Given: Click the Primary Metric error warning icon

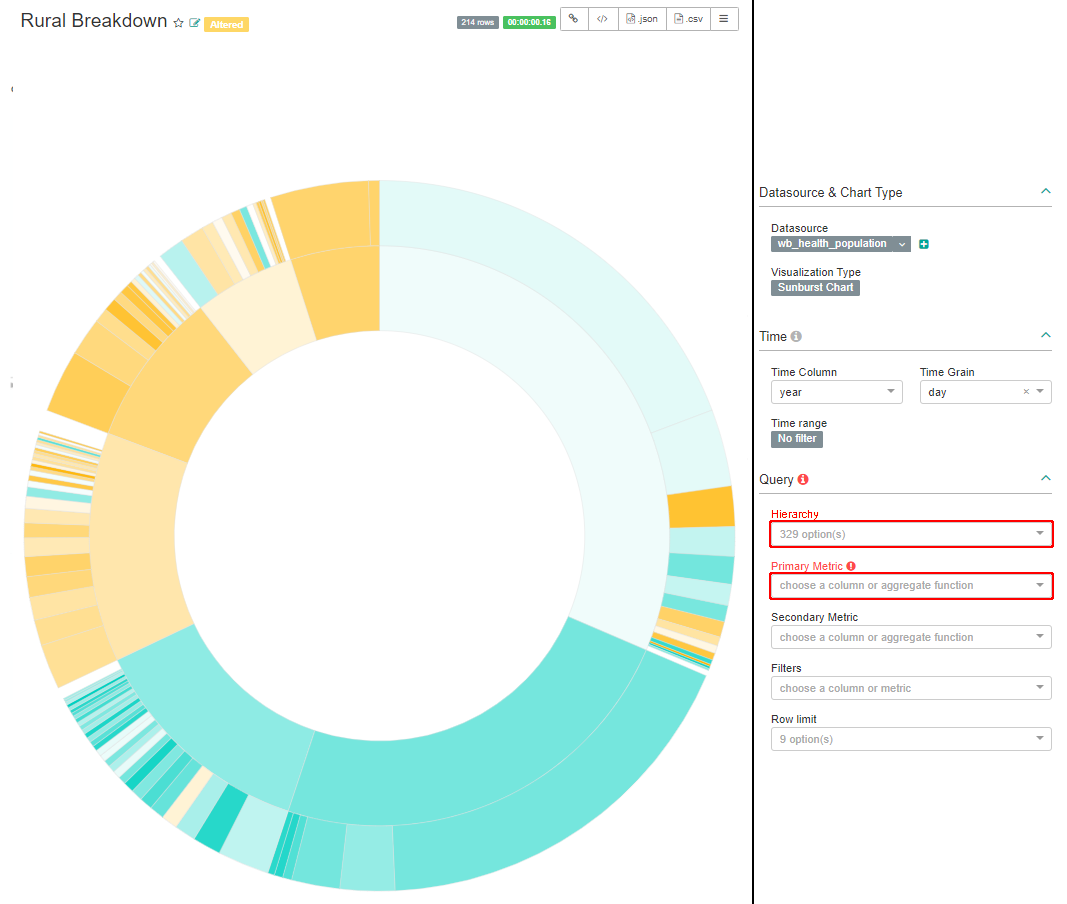Looking at the screenshot, I should pos(851,566).
